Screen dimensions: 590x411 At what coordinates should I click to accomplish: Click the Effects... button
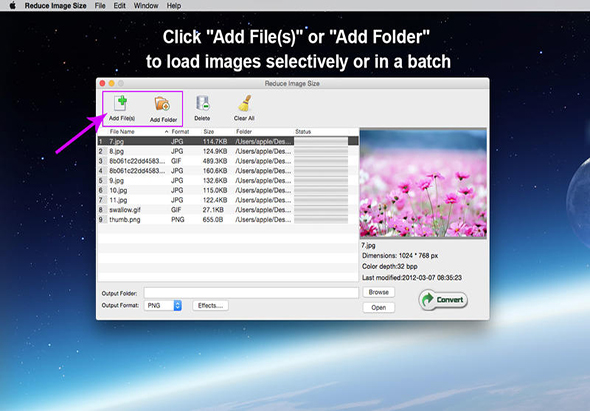click(210, 306)
